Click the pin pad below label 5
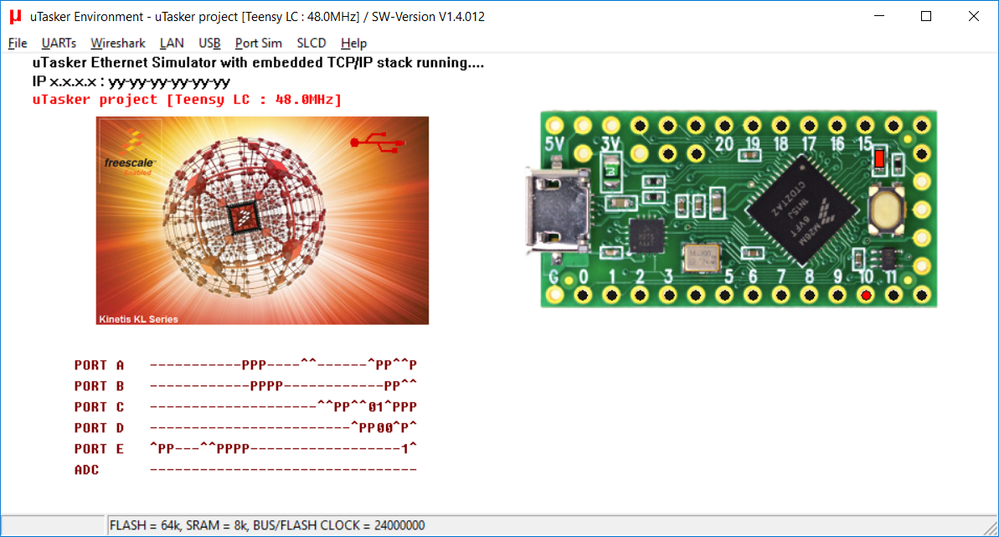999x537 pixels. click(x=724, y=295)
